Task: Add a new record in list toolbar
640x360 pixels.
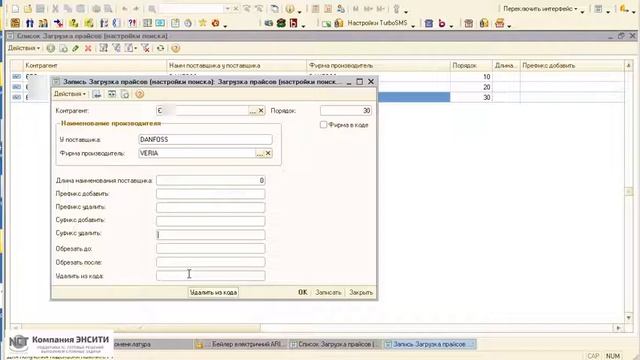Action: [51, 48]
